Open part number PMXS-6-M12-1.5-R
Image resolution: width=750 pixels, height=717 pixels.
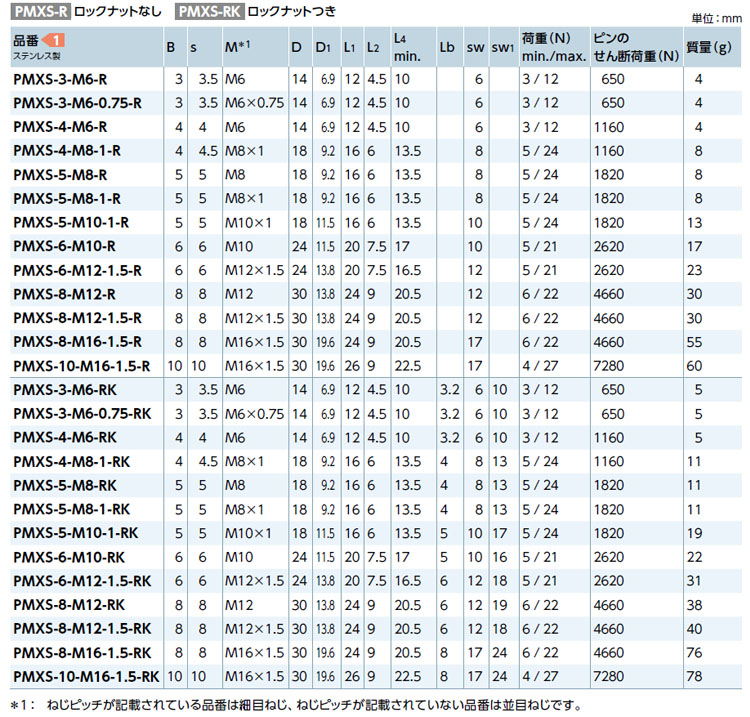point(77,269)
